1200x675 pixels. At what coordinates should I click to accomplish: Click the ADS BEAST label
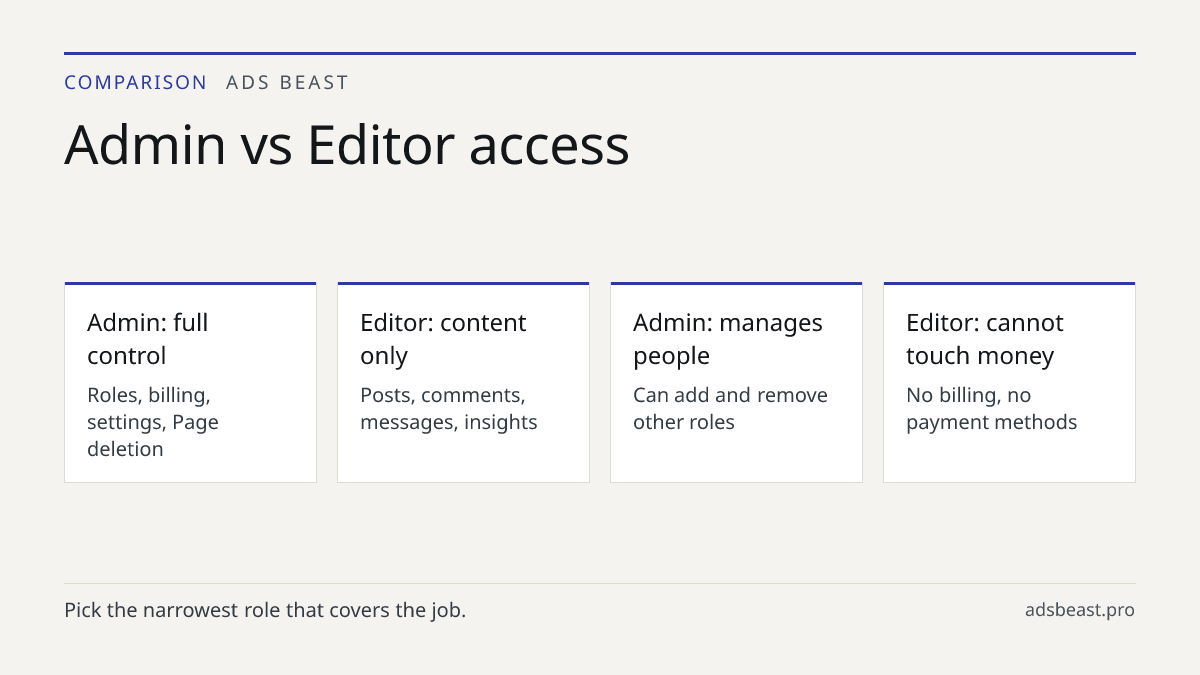point(287,83)
